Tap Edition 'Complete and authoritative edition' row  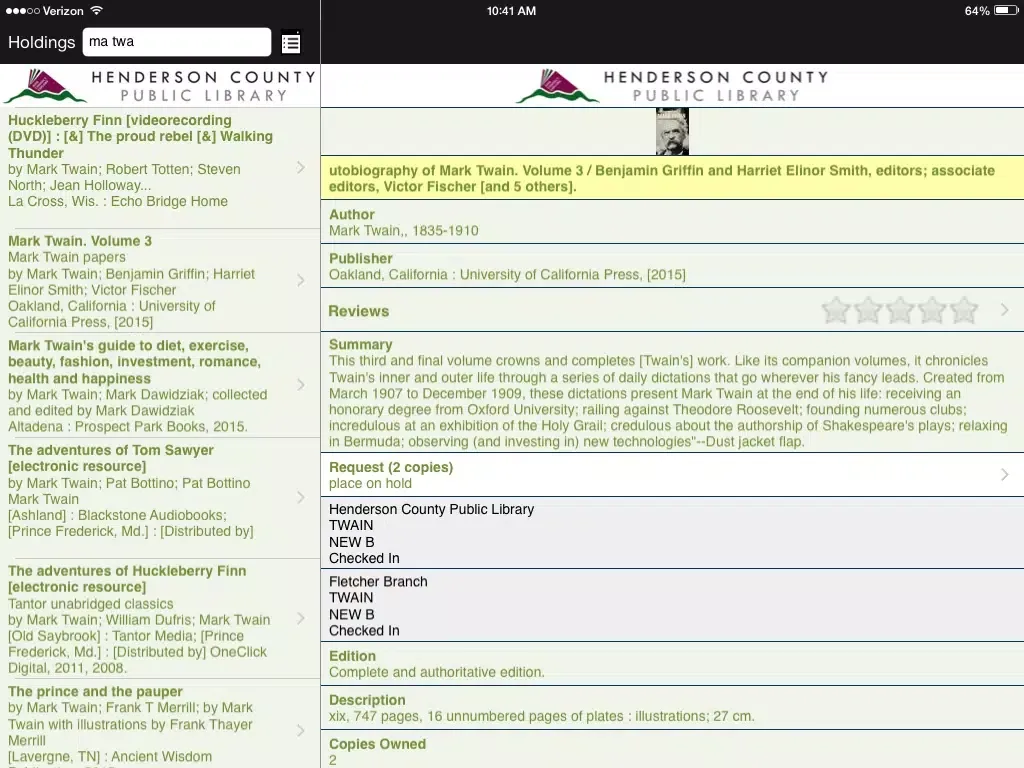[672, 664]
